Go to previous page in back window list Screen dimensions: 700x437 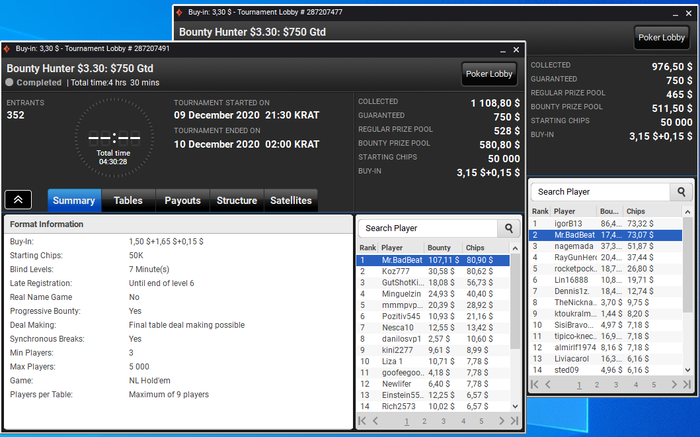tap(548, 384)
